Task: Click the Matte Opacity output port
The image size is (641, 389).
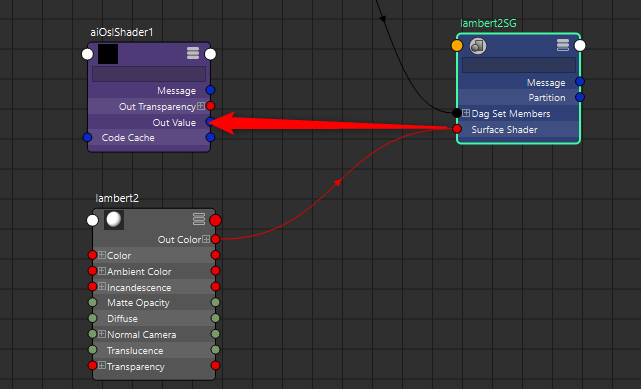Action: pyautogui.click(x=215, y=302)
